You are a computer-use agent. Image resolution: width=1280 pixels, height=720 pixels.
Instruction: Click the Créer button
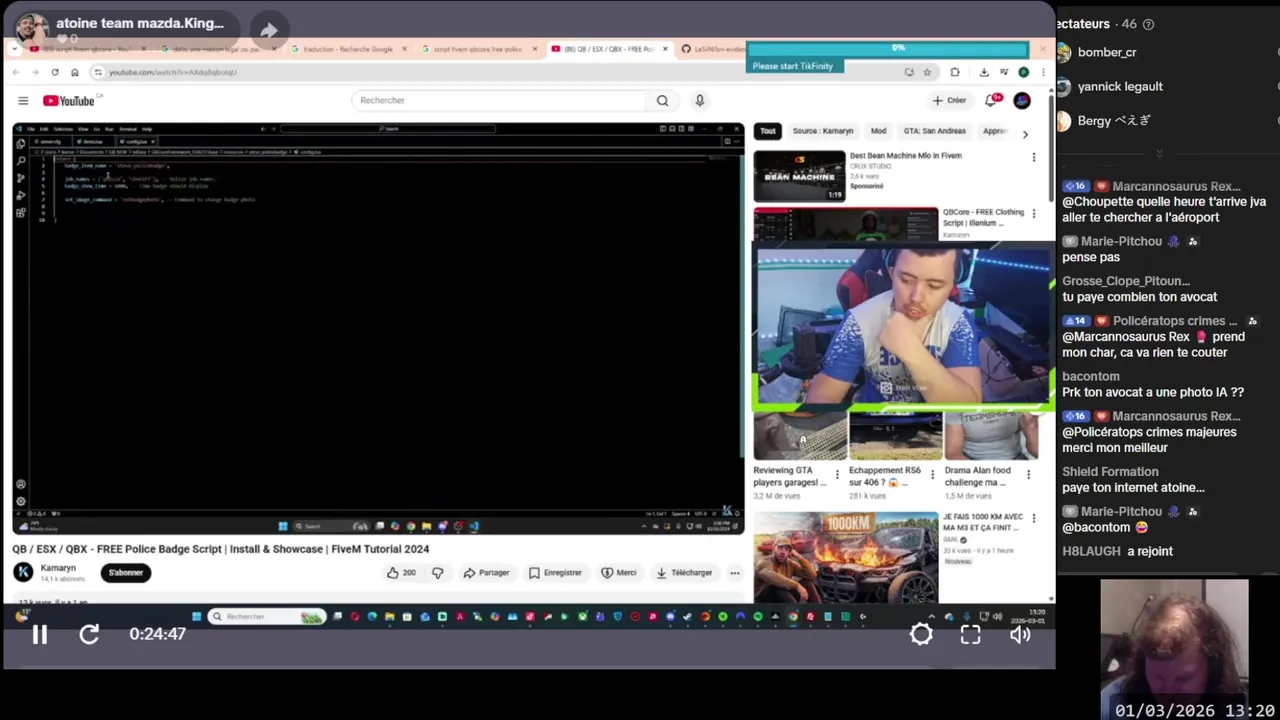(x=950, y=100)
